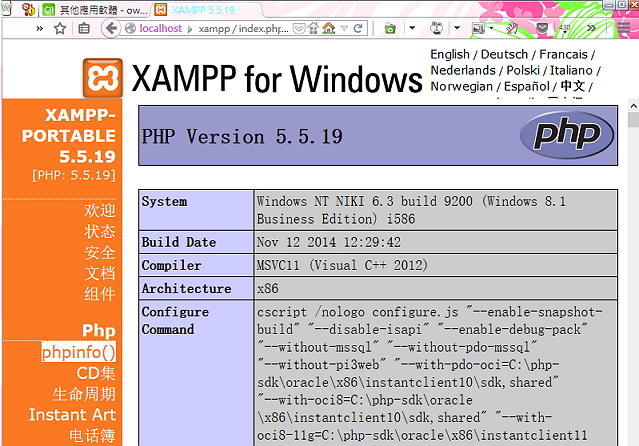Expand hidden items with left-side double chevron
639x446 pixels.
[x=40, y=28]
